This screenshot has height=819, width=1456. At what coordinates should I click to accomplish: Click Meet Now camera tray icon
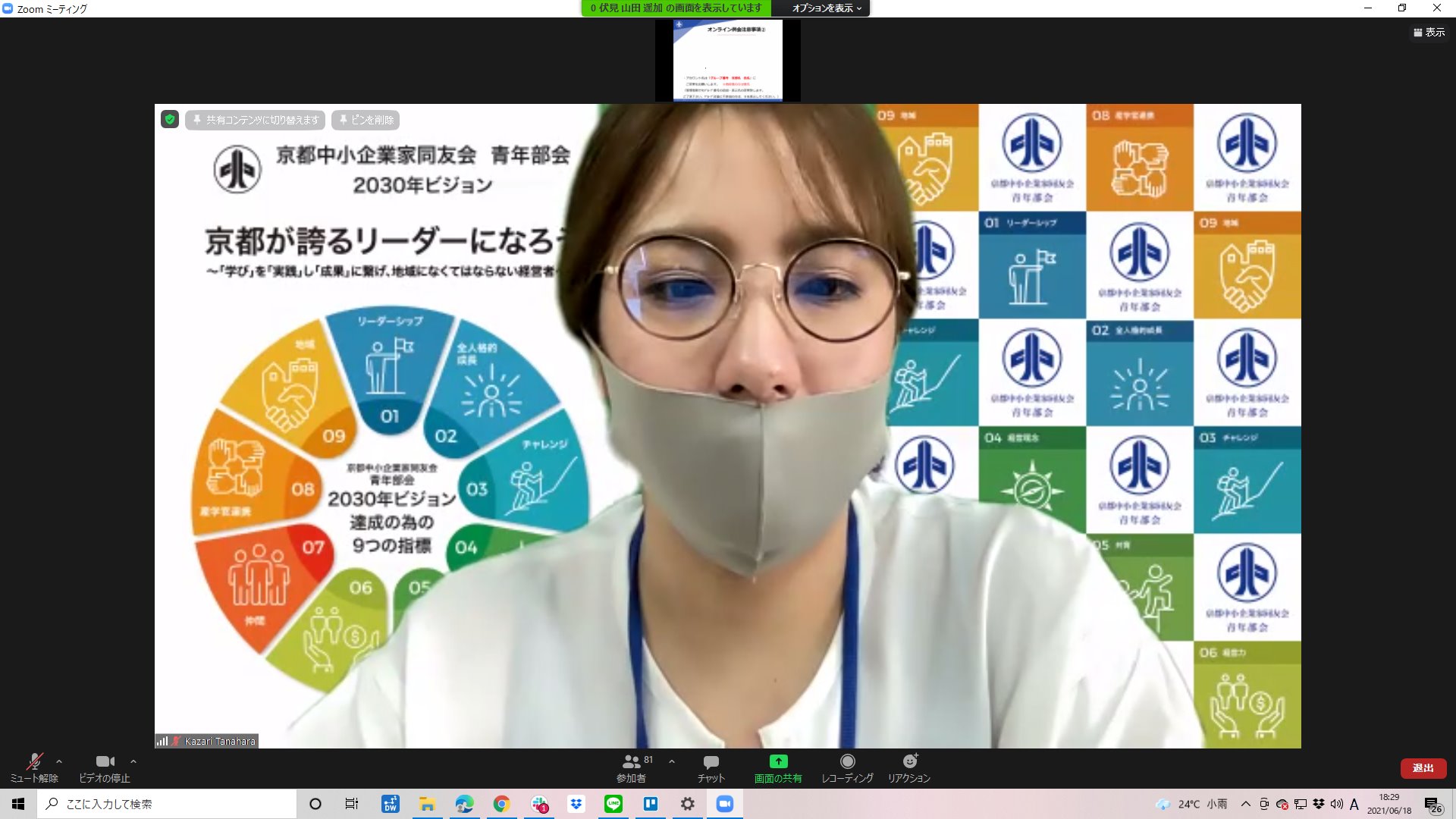coord(1263,804)
